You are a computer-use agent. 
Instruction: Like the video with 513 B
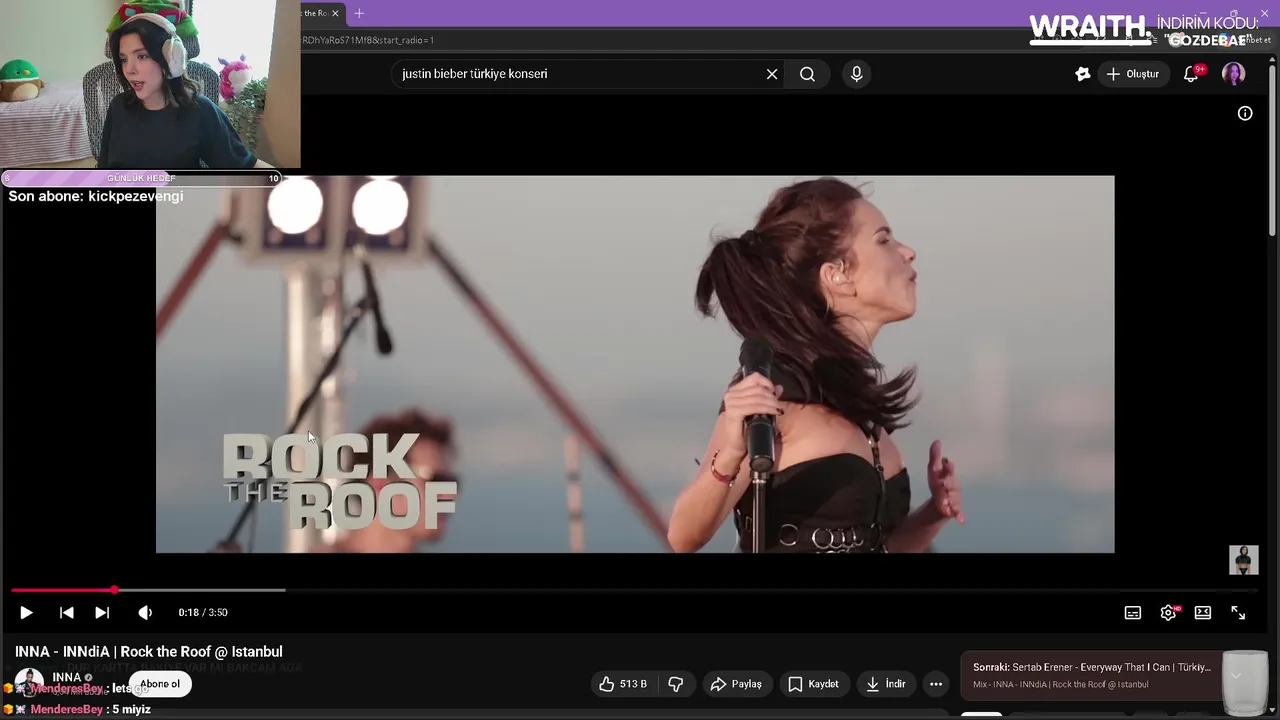623,684
